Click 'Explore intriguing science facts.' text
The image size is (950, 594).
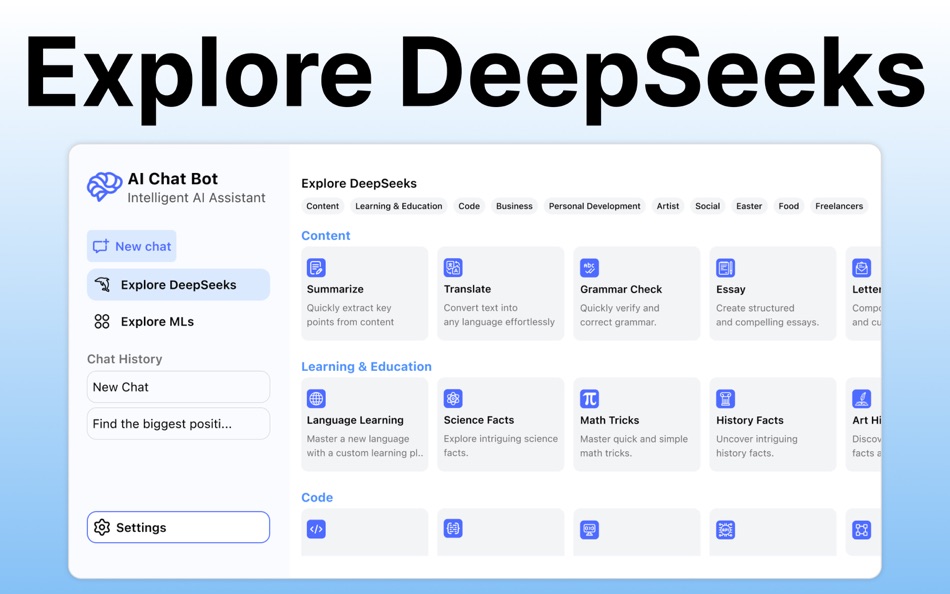point(500,446)
